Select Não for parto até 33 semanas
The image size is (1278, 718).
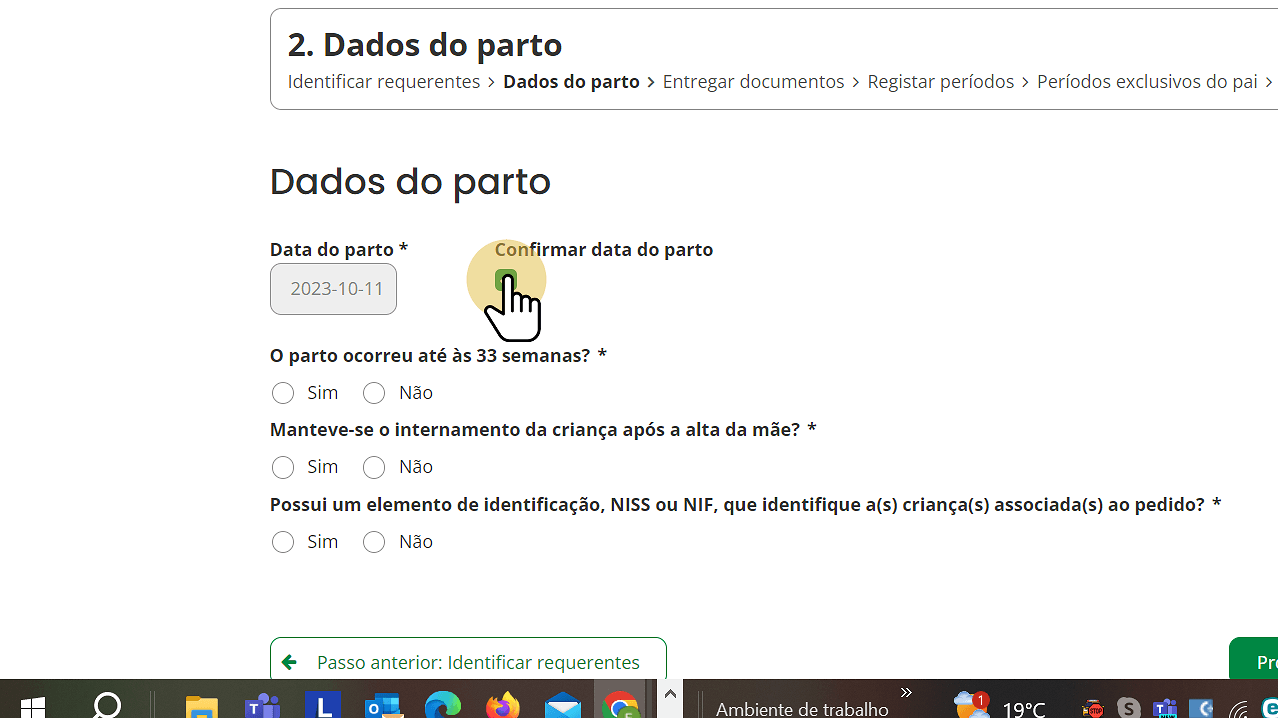[374, 393]
